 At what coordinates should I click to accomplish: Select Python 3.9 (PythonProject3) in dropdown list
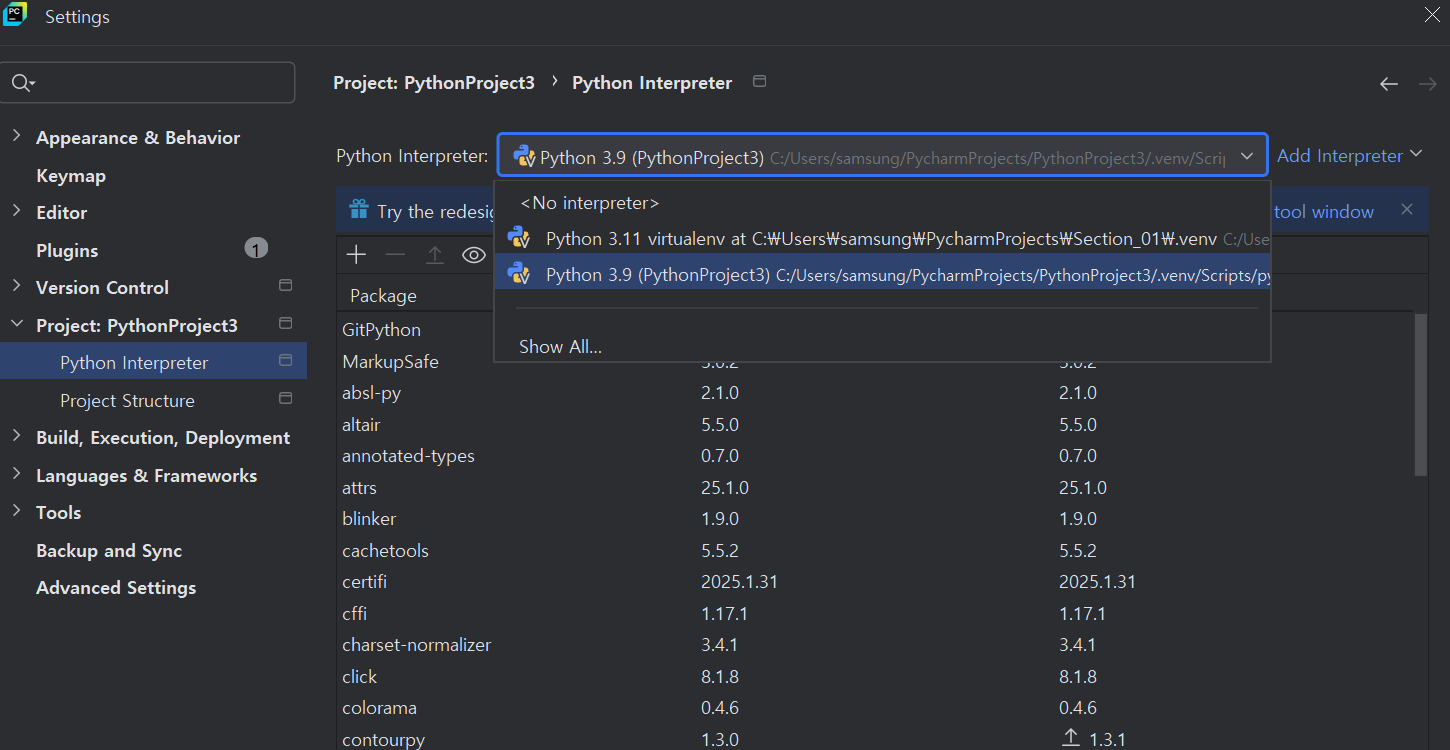click(x=883, y=273)
